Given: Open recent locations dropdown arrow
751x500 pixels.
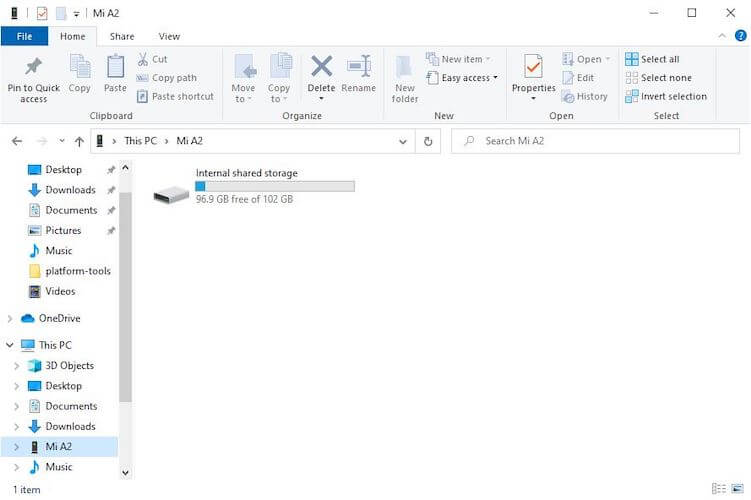Looking at the screenshot, I should (61, 141).
